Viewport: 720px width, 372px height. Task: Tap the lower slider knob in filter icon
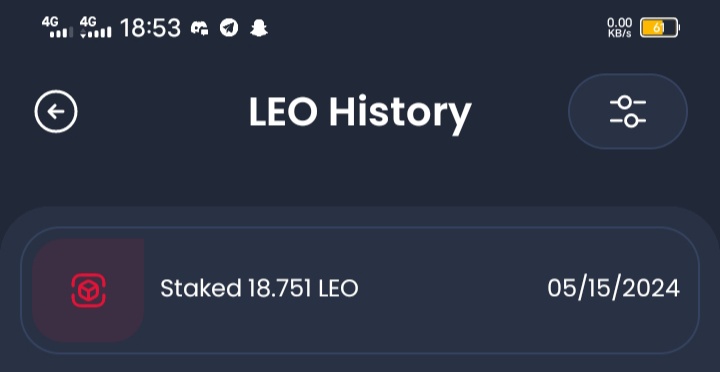tap(631, 121)
